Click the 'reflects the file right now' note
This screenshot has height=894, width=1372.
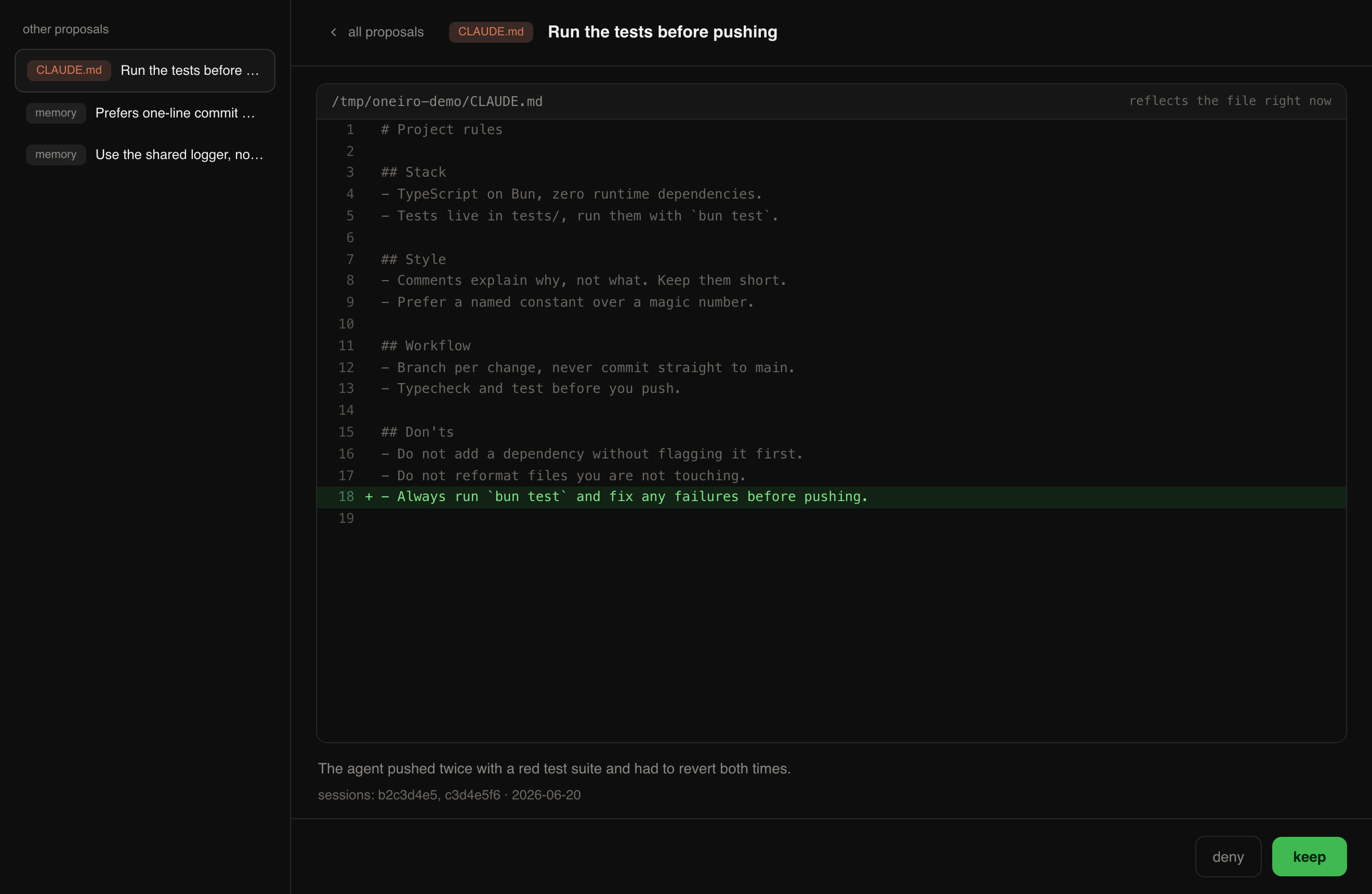pyautogui.click(x=1230, y=101)
